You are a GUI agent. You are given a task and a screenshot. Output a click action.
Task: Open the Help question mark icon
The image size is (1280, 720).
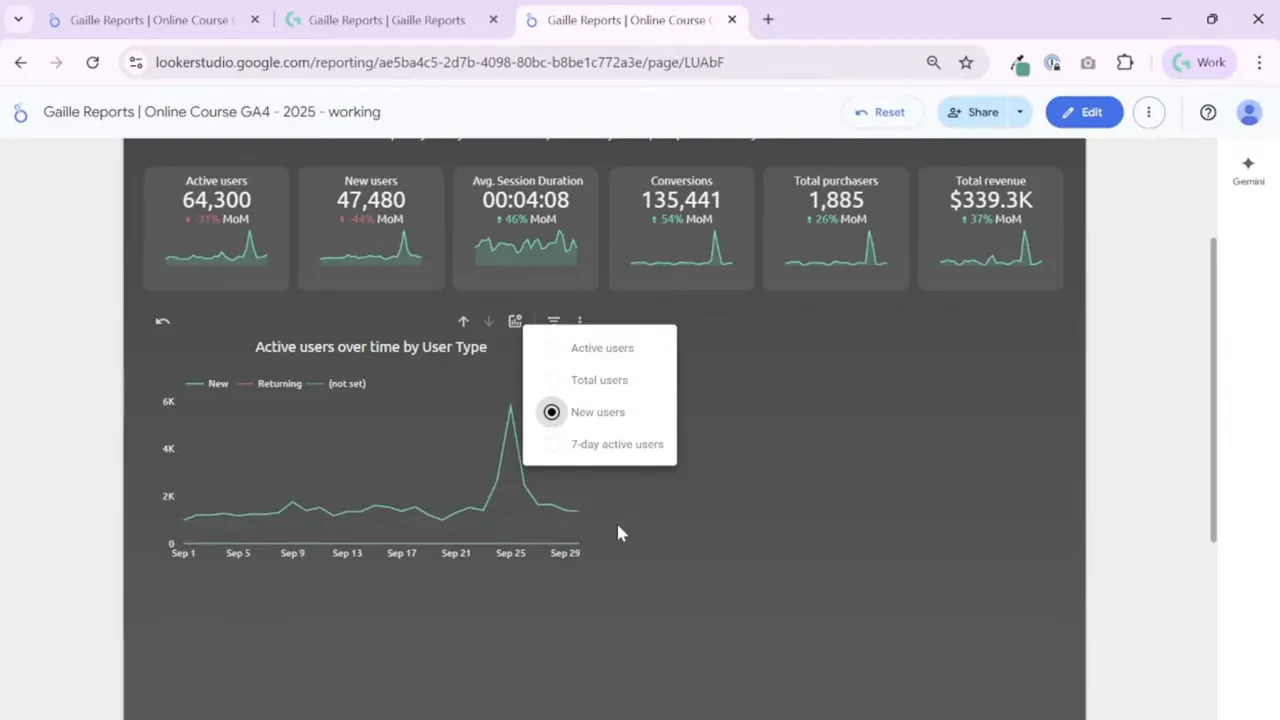click(1208, 112)
